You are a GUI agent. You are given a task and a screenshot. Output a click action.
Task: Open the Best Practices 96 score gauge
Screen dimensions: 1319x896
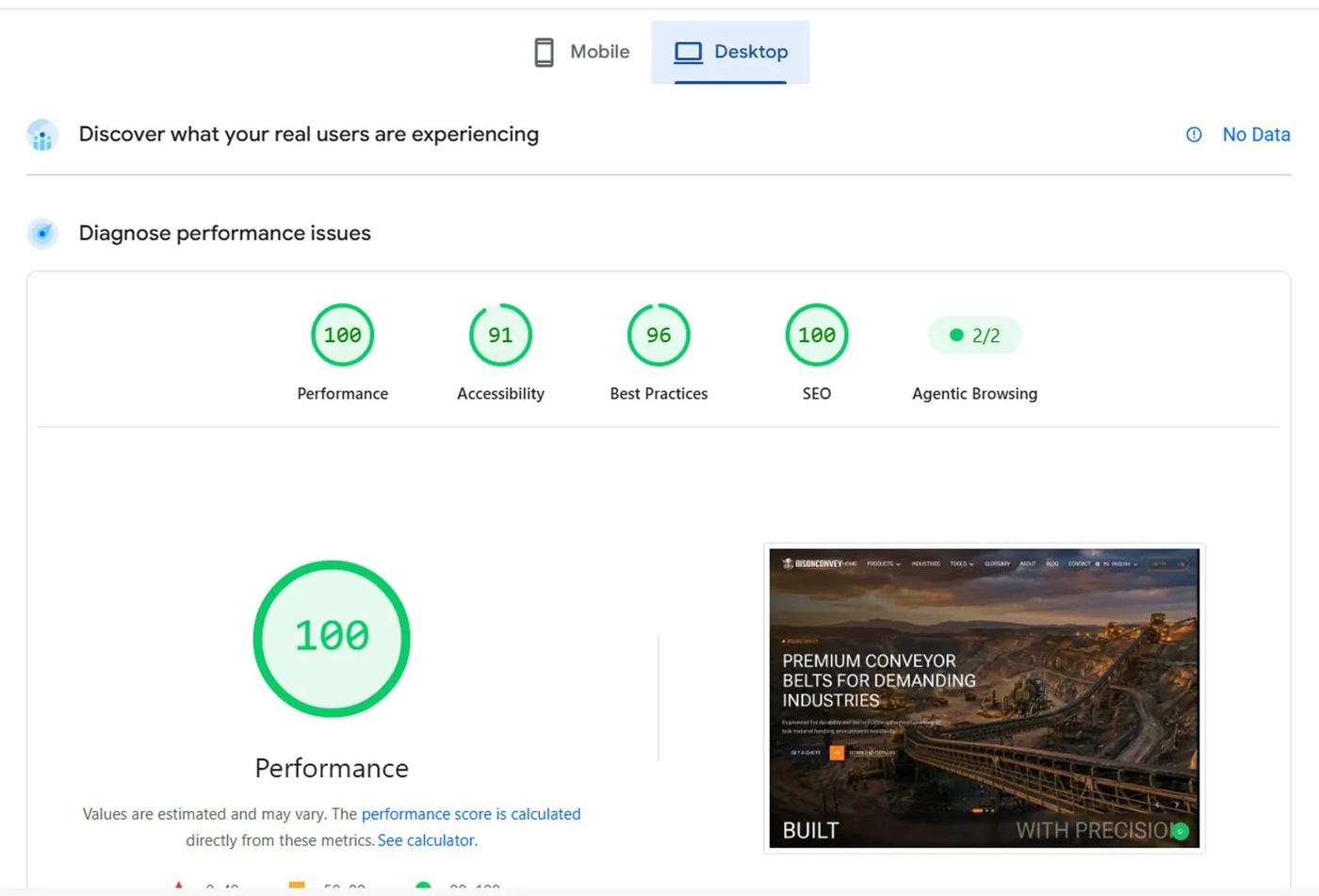(x=659, y=334)
